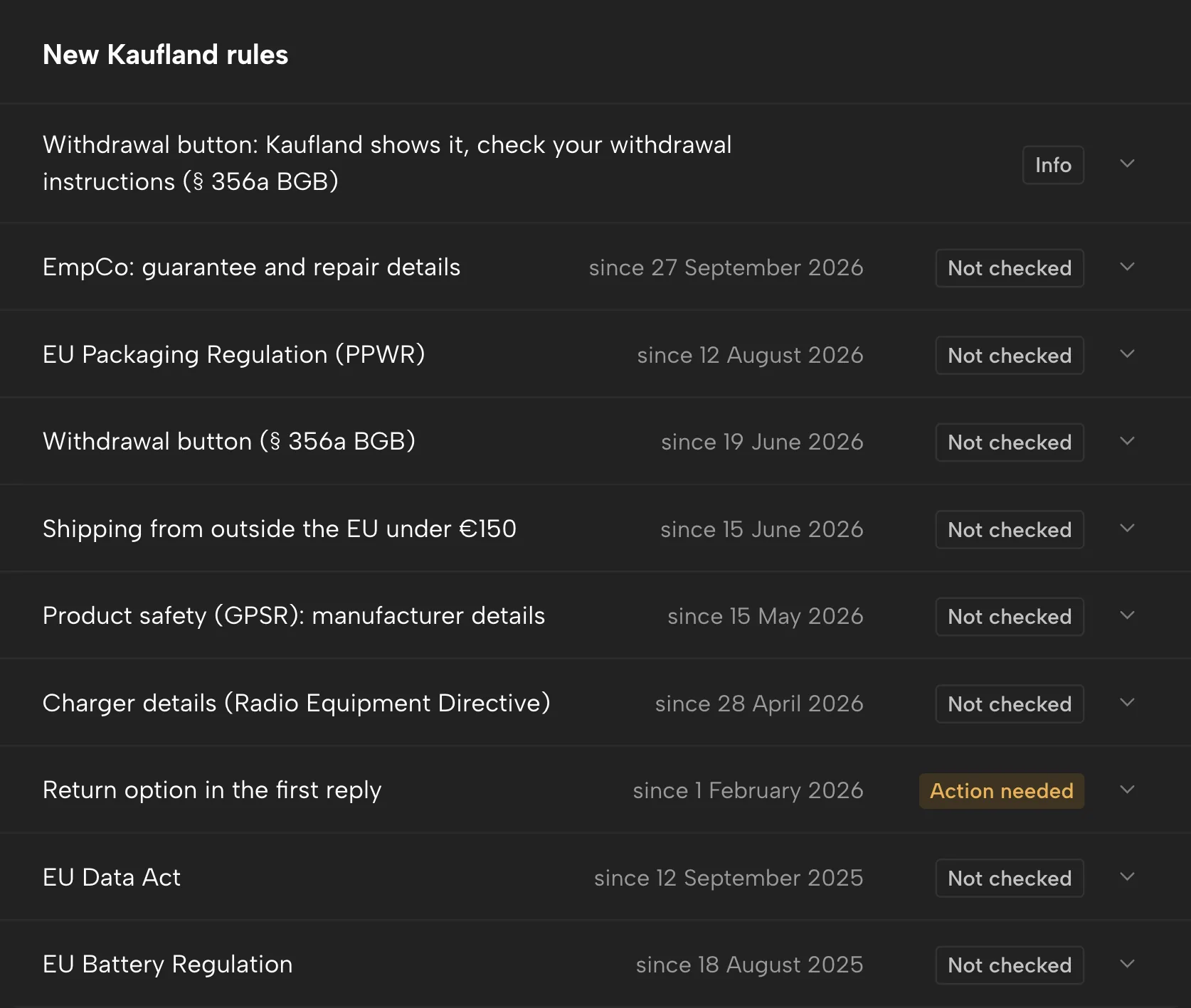Click the 'since 1 February 2026' date
The image size is (1191, 1008).
(748, 790)
